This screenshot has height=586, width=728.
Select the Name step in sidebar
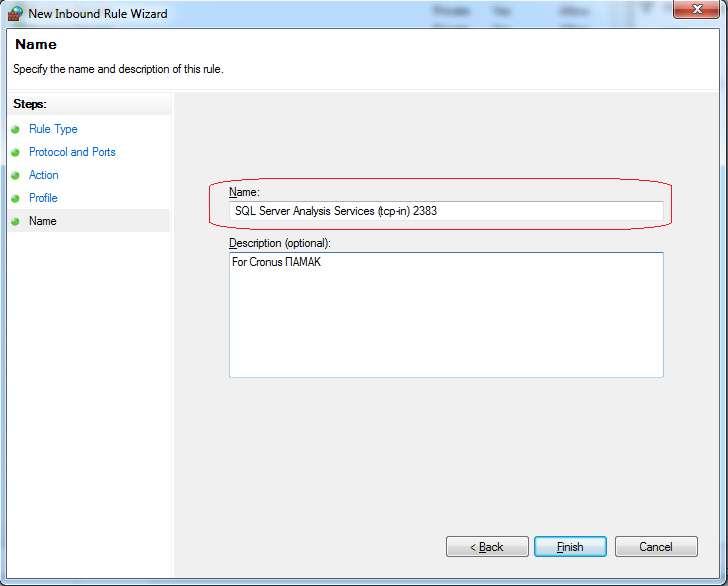pyautogui.click(x=42, y=221)
